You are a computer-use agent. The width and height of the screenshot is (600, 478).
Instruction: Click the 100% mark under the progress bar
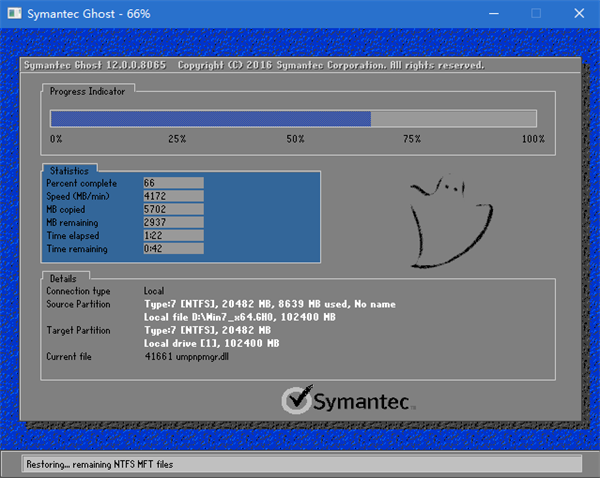533,138
